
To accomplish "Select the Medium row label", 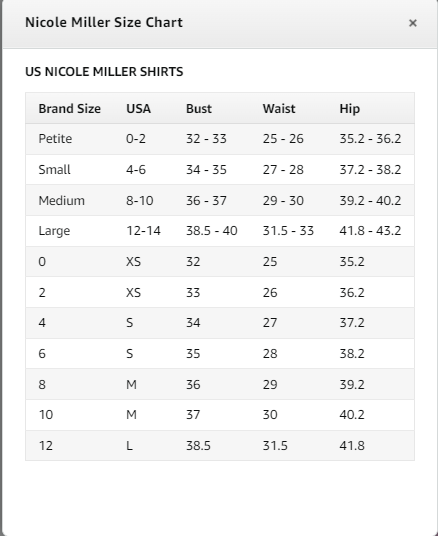I will [62, 200].
